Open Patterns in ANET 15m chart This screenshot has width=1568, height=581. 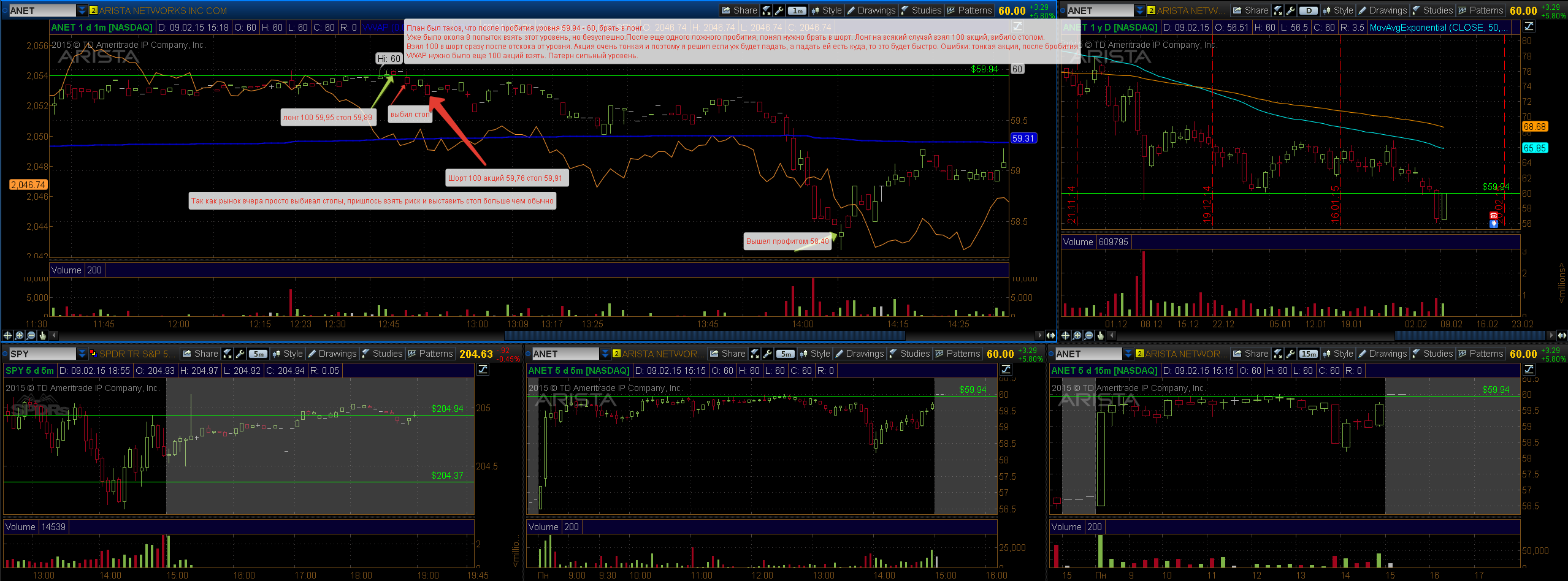coord(1480,354)
